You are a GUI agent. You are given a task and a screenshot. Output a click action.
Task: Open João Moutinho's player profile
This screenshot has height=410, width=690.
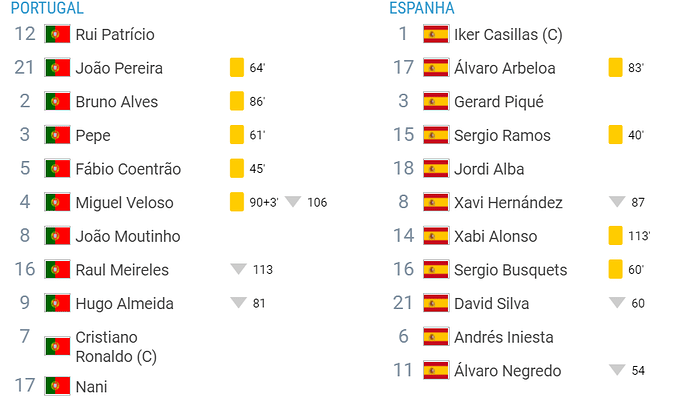point(128,236)
